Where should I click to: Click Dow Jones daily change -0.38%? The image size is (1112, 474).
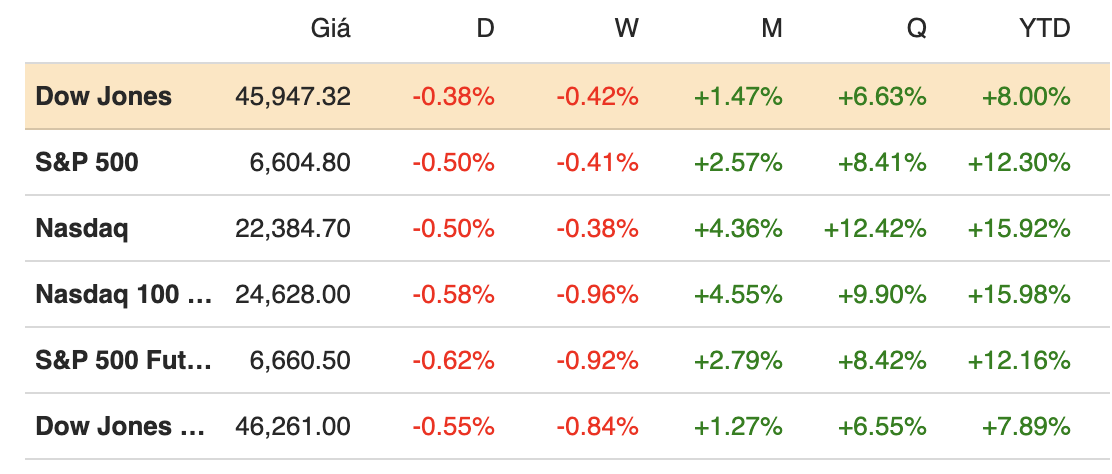click(x=453, y=96)
